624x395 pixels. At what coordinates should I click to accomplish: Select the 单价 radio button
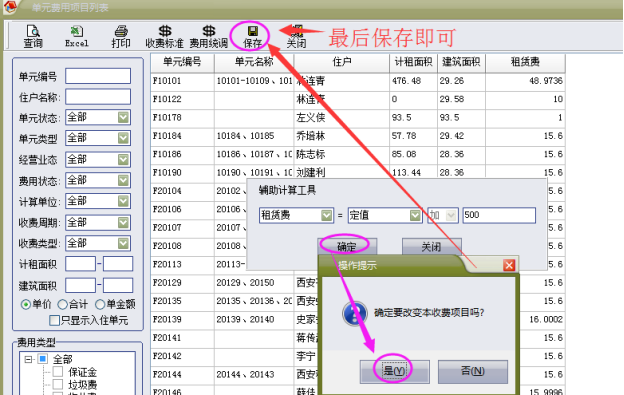click(x=26, y=305)
